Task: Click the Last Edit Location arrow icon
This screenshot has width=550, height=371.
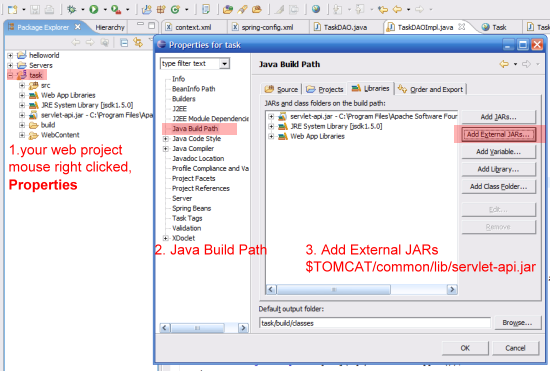Action: [x=383, y=9]
